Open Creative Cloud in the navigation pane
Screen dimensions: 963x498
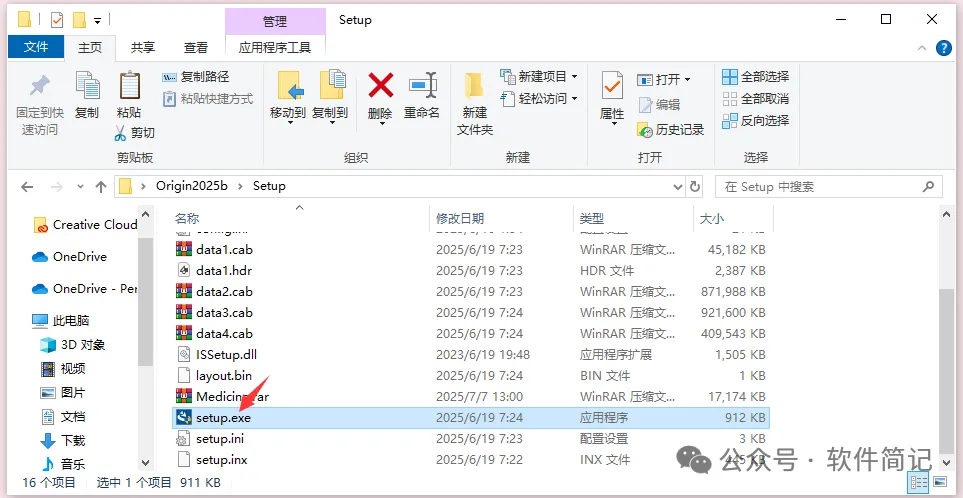pos(85,225)
